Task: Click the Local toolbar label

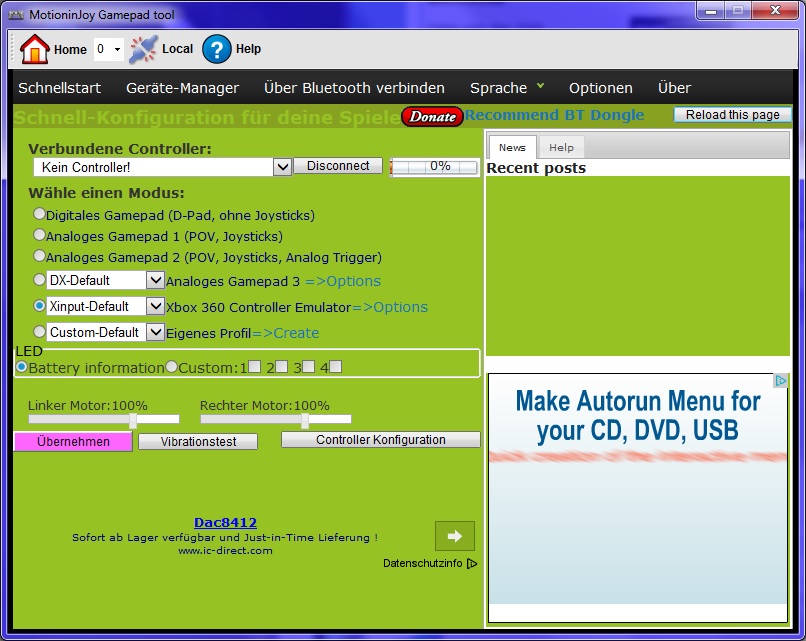Action: [177, 49]
